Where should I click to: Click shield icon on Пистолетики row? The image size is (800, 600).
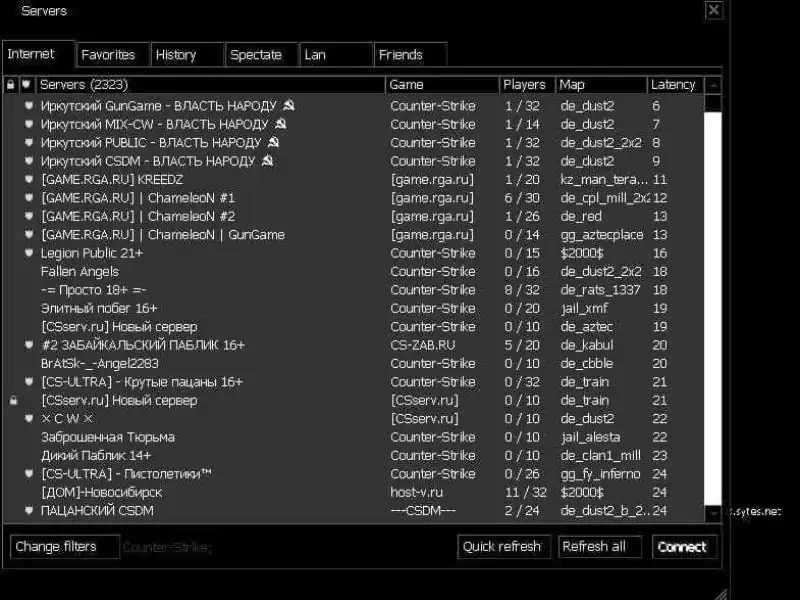(29, 473)
